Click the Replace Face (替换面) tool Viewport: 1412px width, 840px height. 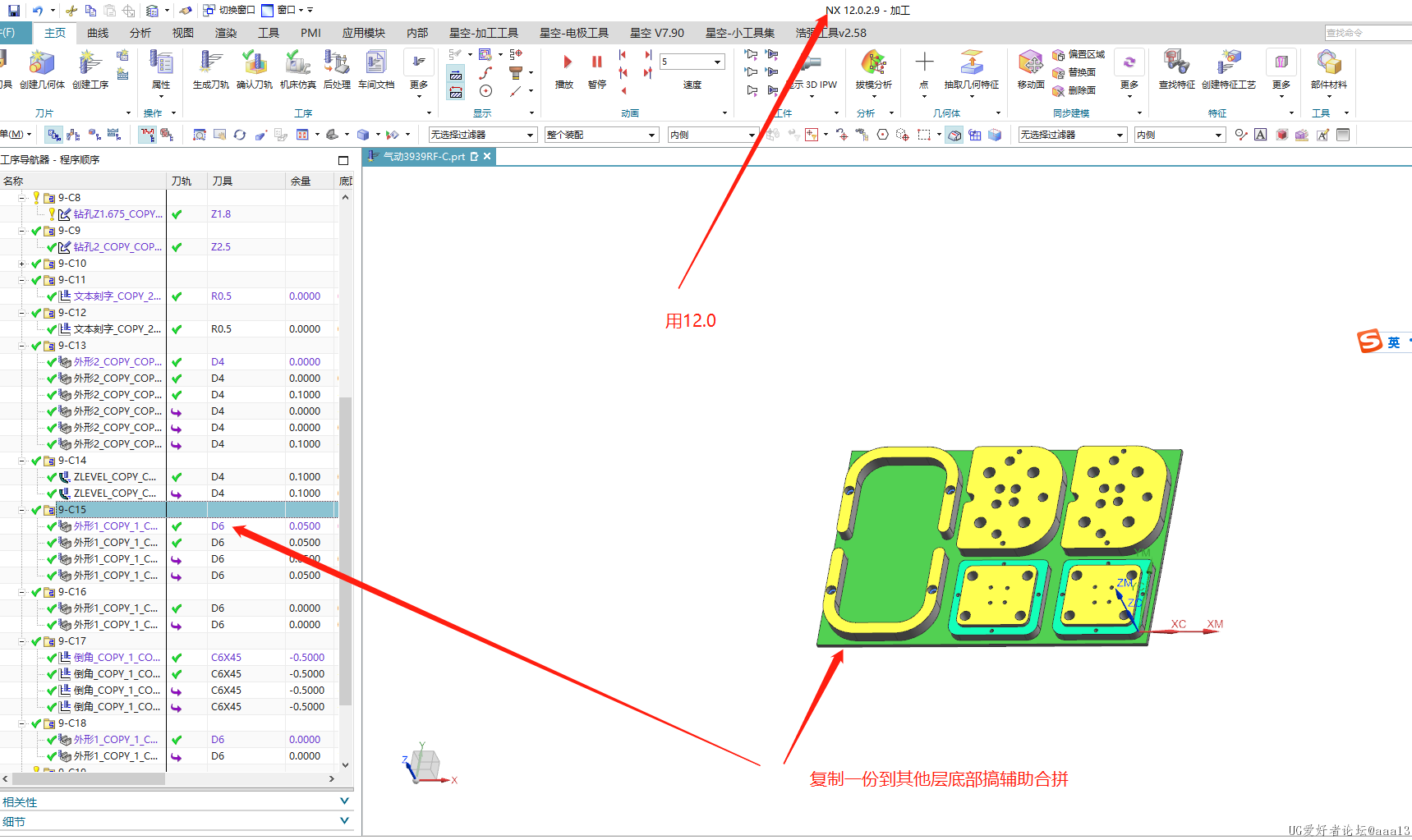[1074, 72]
